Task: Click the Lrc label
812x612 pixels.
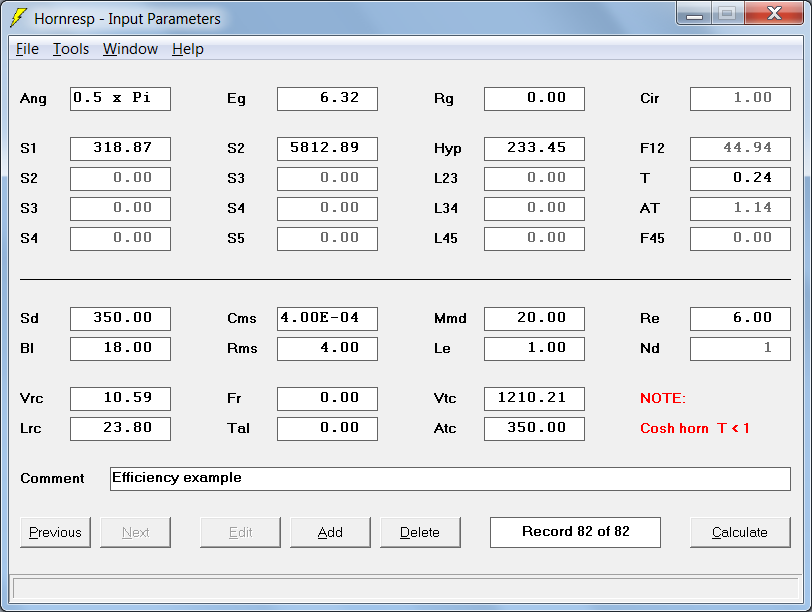Action: pos(31,429)
